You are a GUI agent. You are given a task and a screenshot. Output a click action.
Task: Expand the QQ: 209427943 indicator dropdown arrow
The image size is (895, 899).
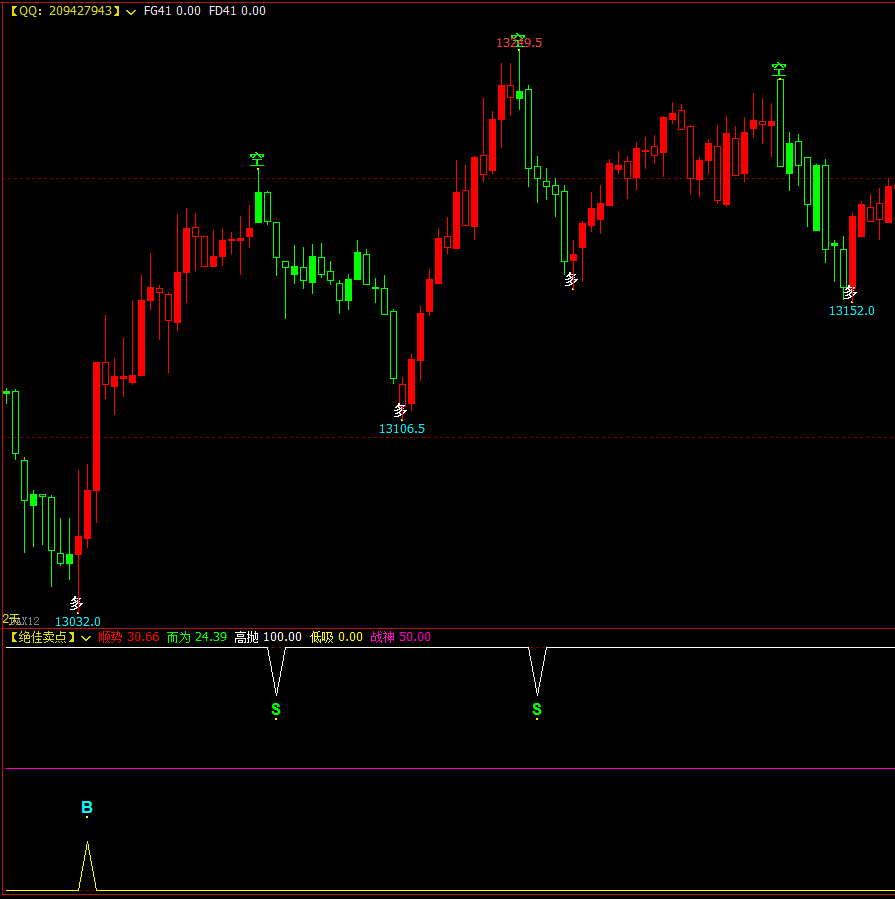(x=131, y=11)
